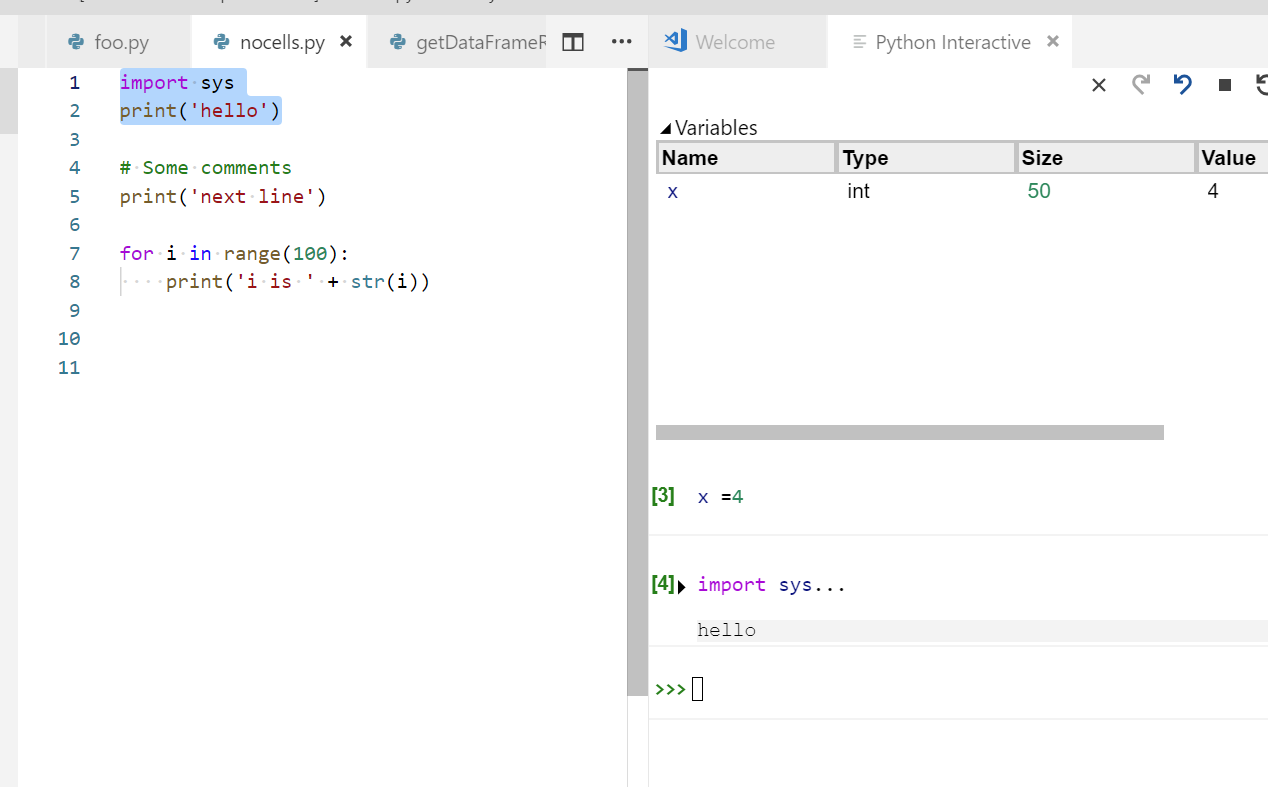
Task: Click the '# Some comments' line
Action: click(x=206, y=168)
